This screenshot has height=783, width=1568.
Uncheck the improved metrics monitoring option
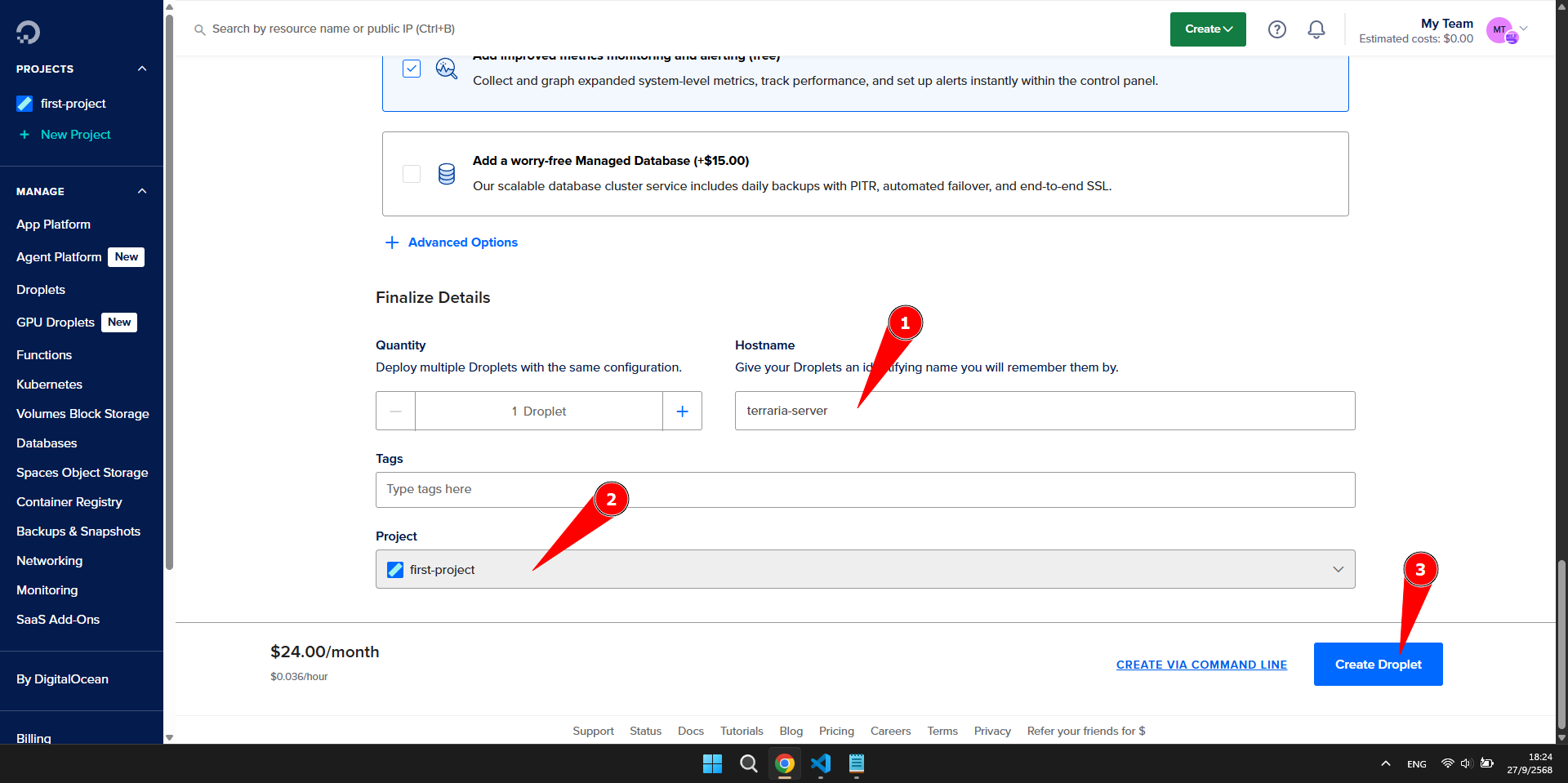coord(411,69)
